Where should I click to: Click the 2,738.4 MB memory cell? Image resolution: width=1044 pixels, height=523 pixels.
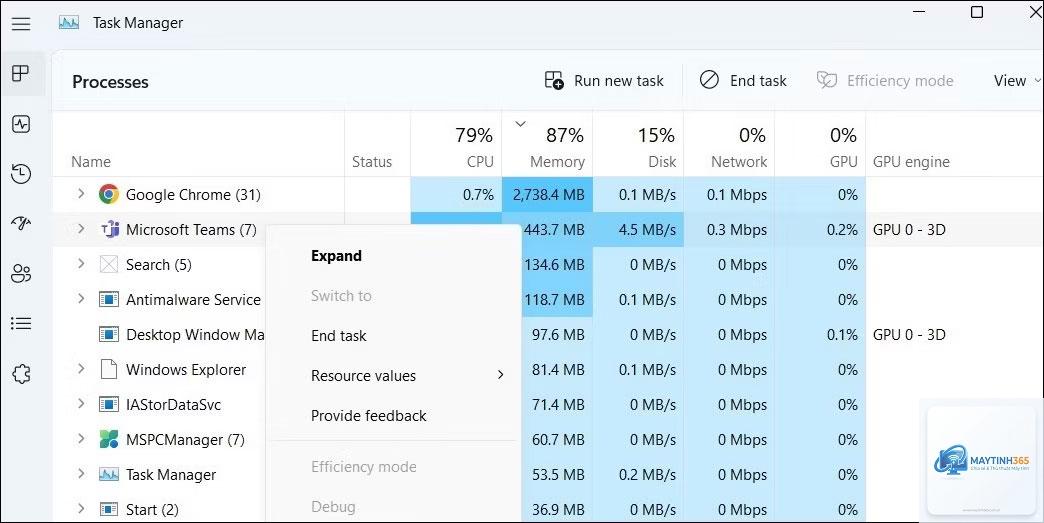pyautogui.click(x=547, y=194)
